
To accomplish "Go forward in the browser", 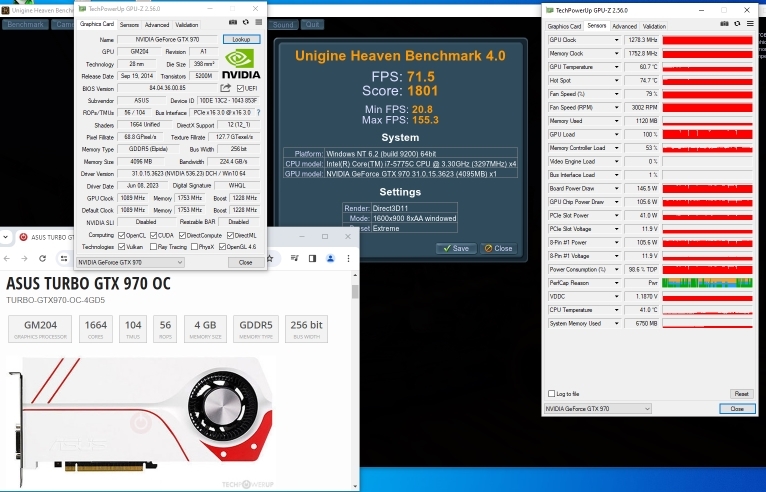I will point(24,258).
